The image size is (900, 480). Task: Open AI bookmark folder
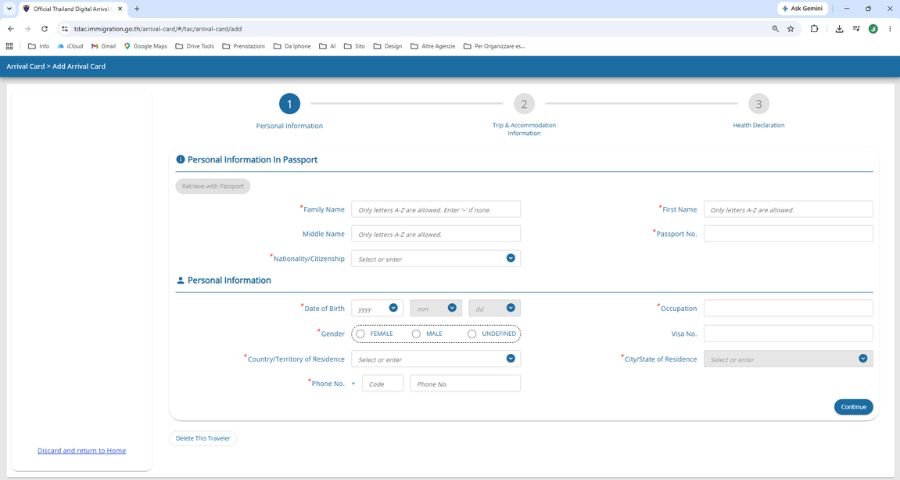327,46
